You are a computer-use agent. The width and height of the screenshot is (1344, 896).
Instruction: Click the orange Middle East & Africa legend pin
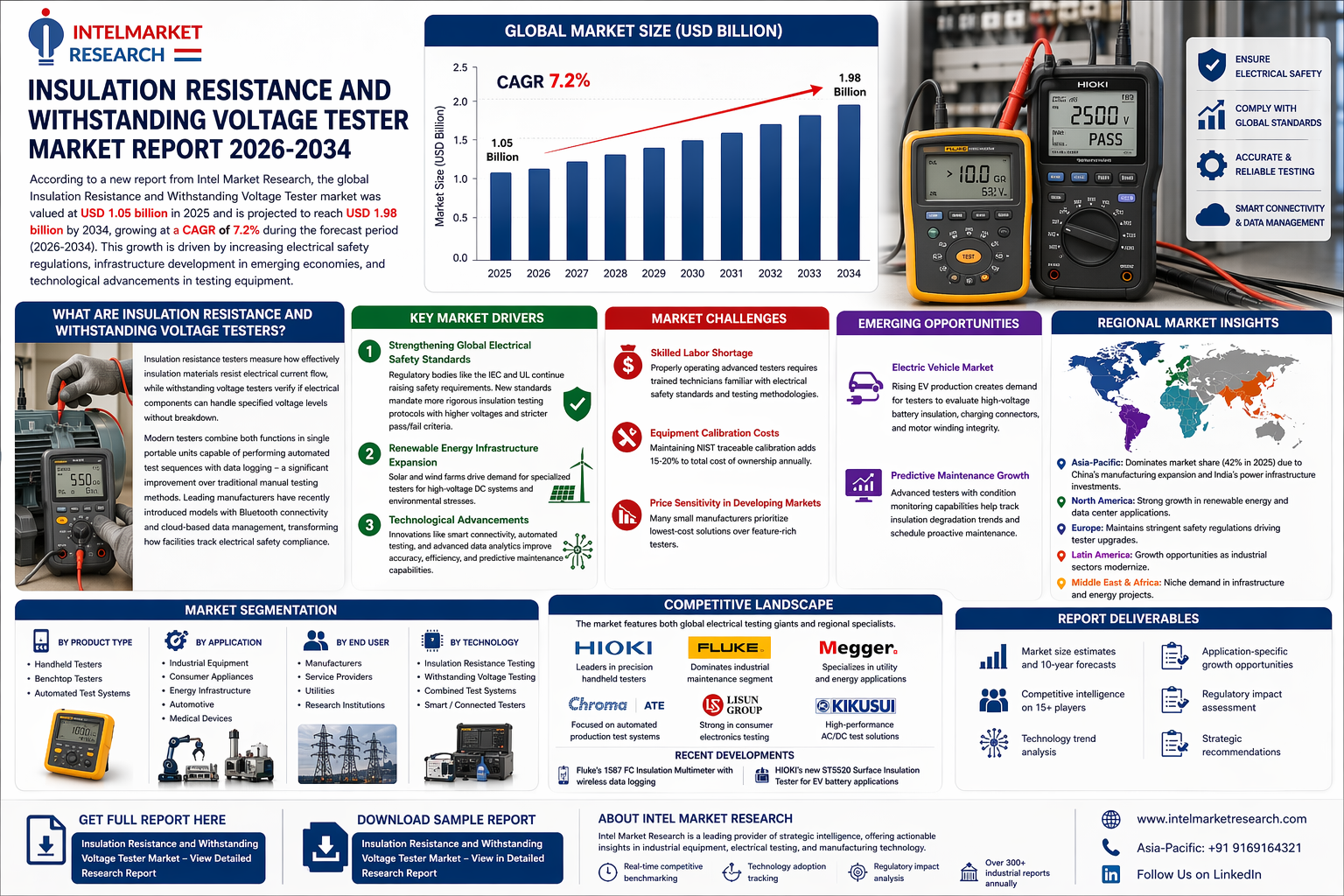tap(1062, 583)
